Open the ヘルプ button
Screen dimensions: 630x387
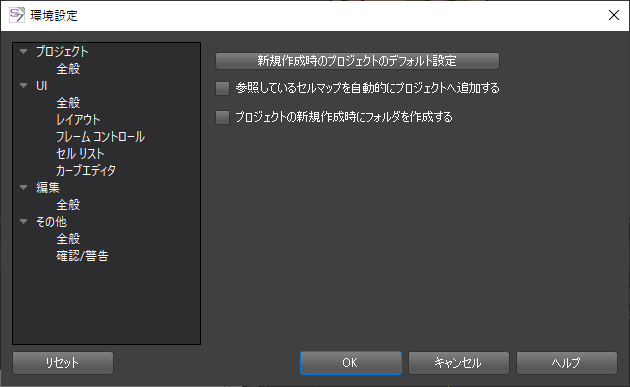[x=567, y=363]
